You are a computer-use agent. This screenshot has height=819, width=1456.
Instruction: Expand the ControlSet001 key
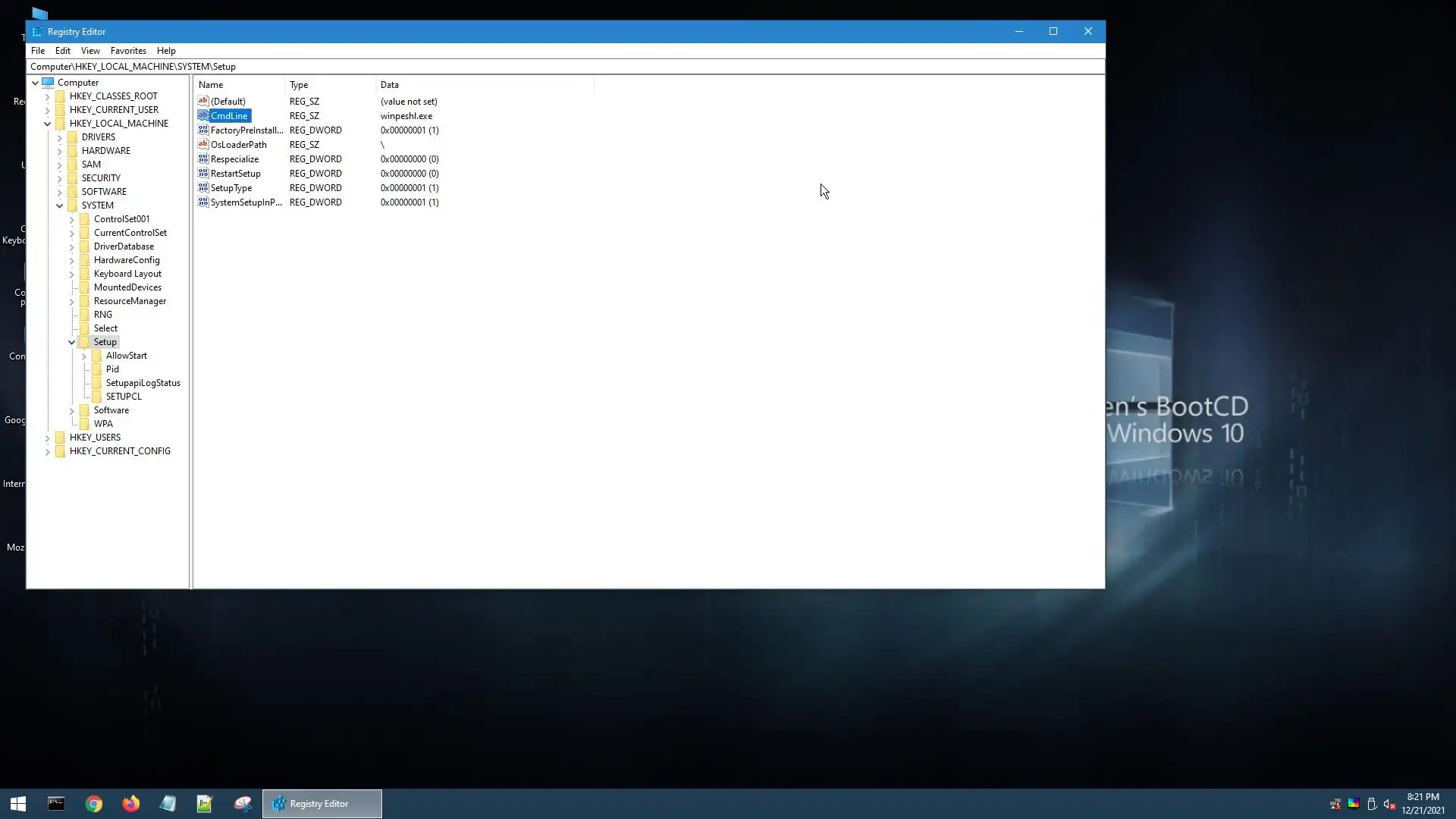[x=72, y=219]
